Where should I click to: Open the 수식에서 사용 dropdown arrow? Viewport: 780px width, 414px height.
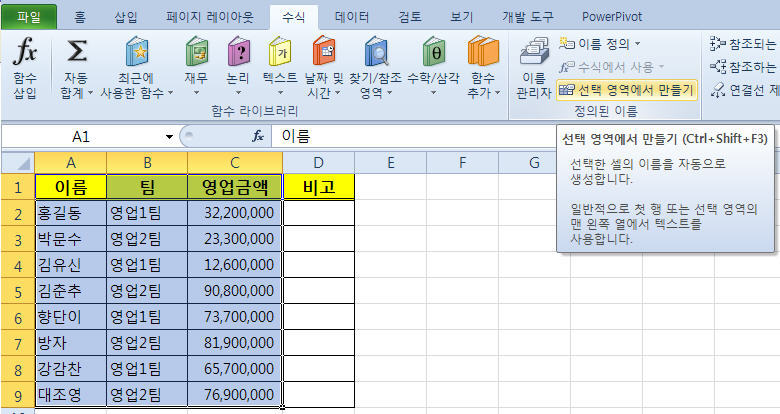click(x=661, y=67)
